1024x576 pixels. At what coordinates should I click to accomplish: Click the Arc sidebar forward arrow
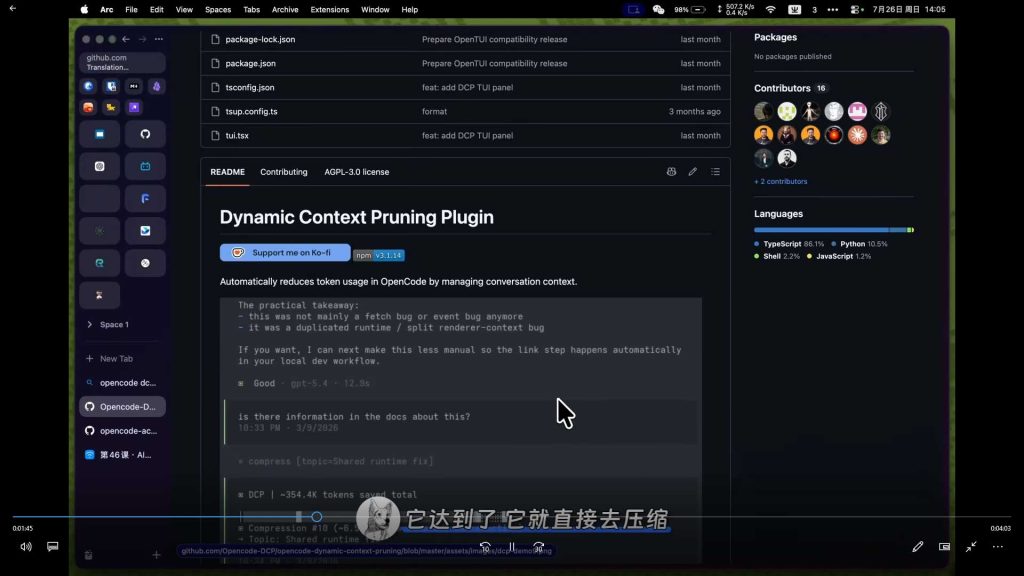pos(142,39)
